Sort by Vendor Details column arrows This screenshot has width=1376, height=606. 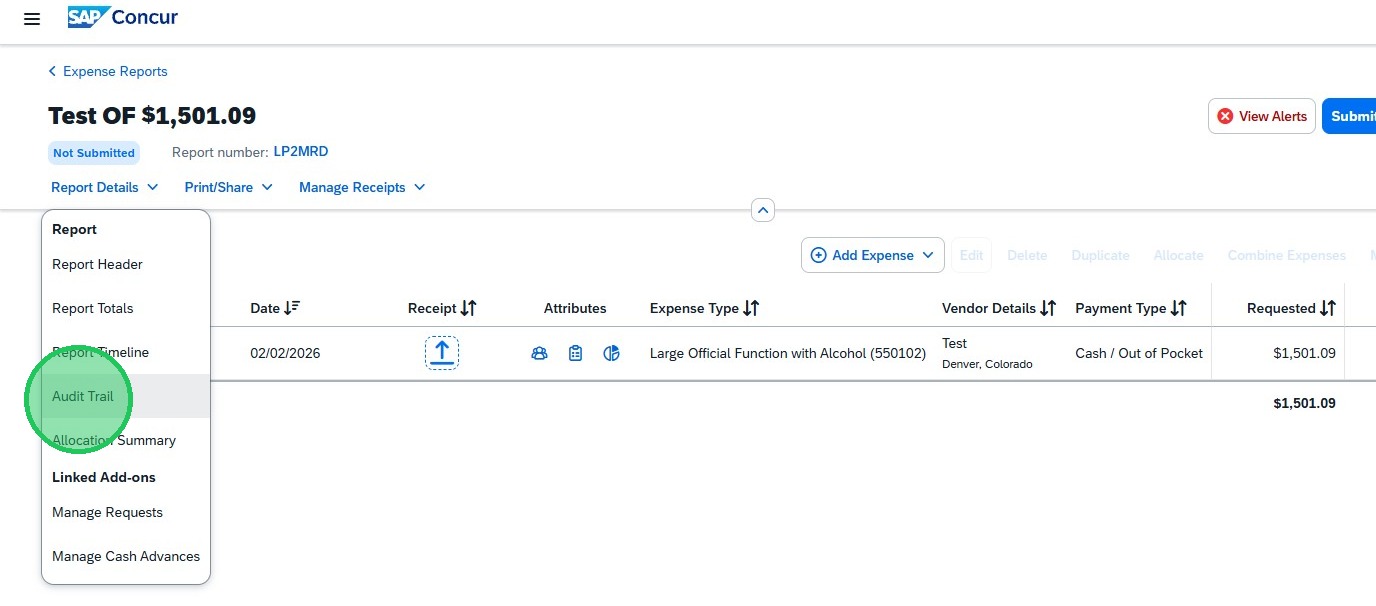1048,308
